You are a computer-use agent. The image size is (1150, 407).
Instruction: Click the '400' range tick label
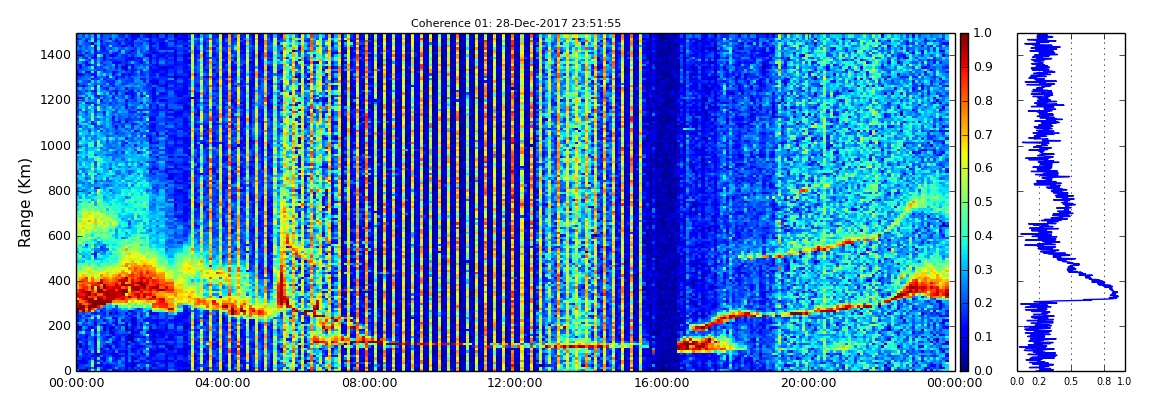click(60, 281)
